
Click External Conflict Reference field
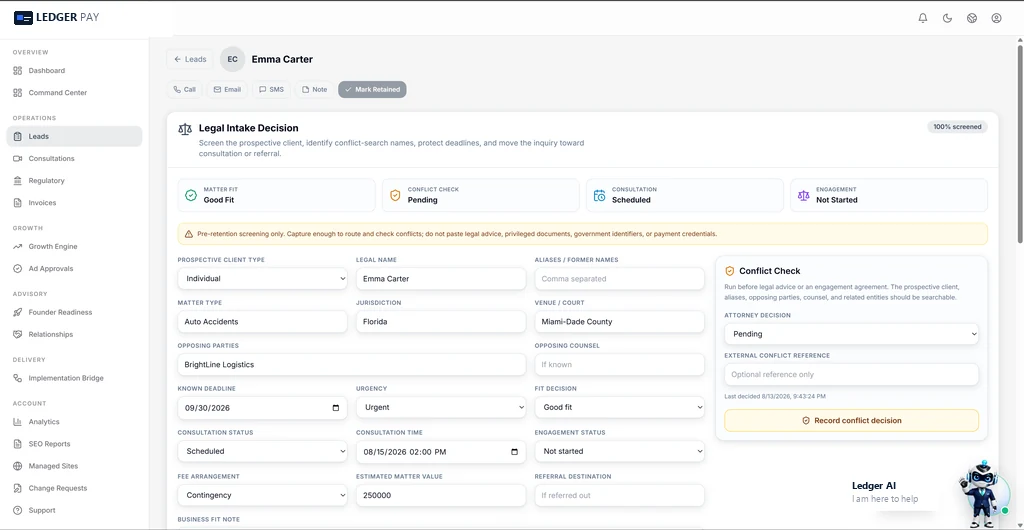(x=852, y=375)
